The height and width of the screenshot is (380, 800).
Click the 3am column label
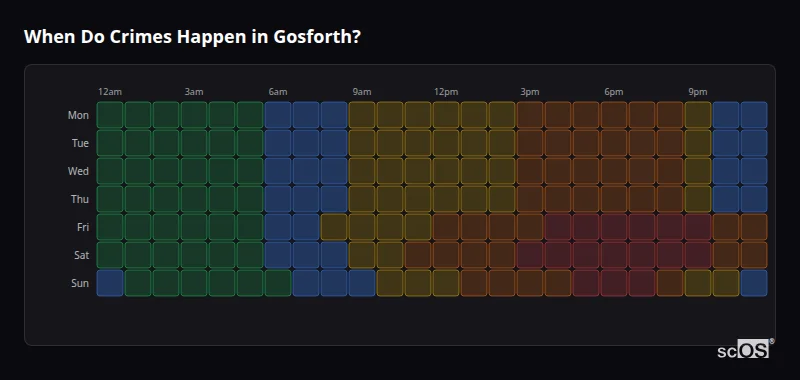tap(194, 92)
